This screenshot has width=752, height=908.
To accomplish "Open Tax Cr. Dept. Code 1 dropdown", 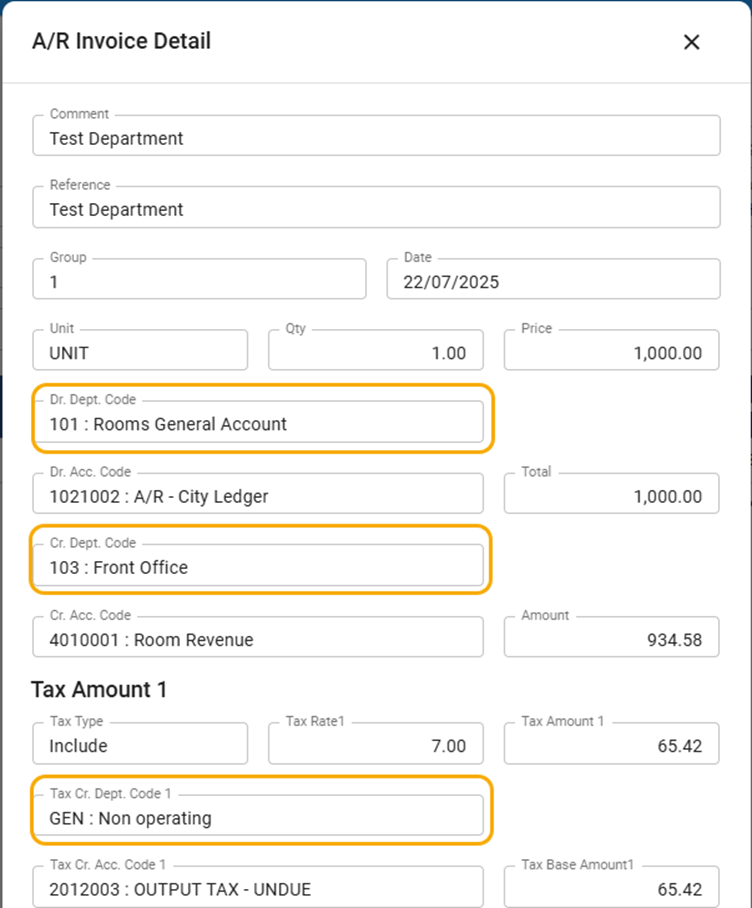I will click(258, 816).
